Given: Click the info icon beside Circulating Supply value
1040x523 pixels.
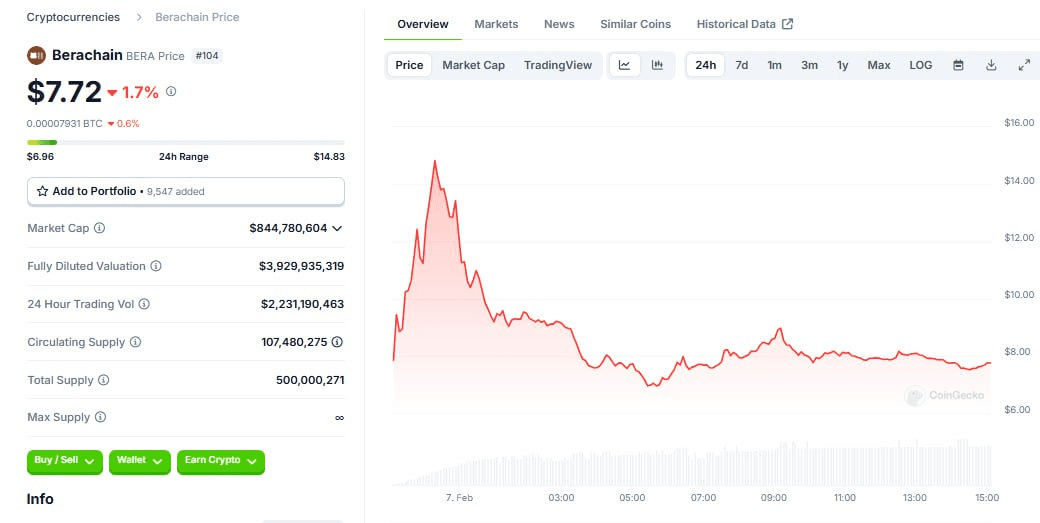Looking at the screenshot, I should (337, 342).
